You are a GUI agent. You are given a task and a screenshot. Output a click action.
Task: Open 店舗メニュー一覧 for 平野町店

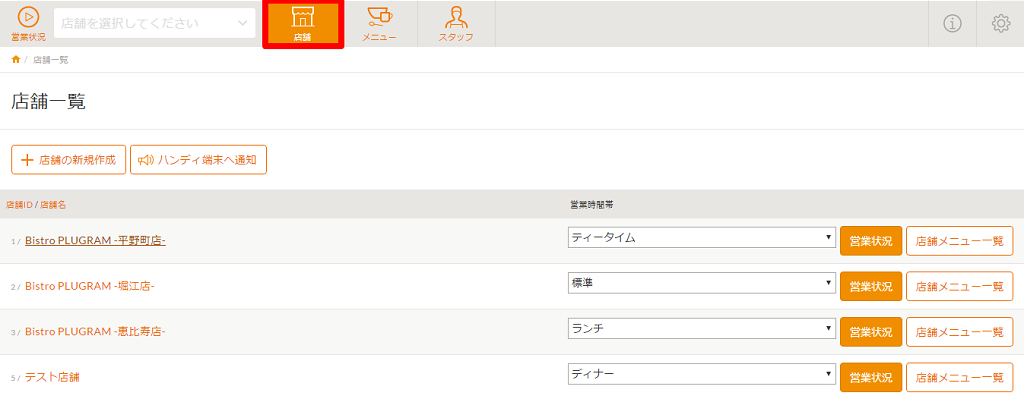point(959,240)
